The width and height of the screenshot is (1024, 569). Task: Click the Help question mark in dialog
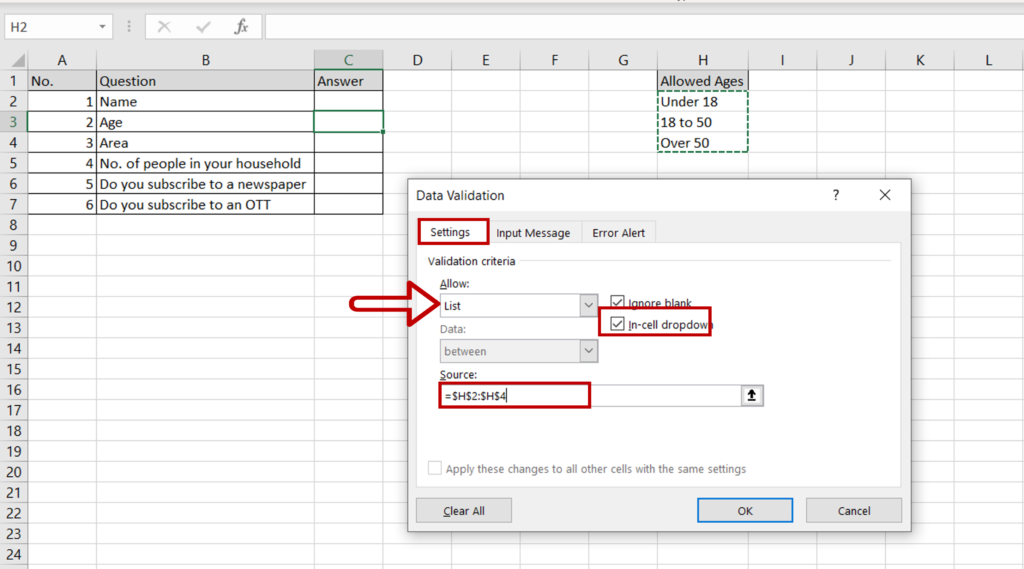click(836, 196)
